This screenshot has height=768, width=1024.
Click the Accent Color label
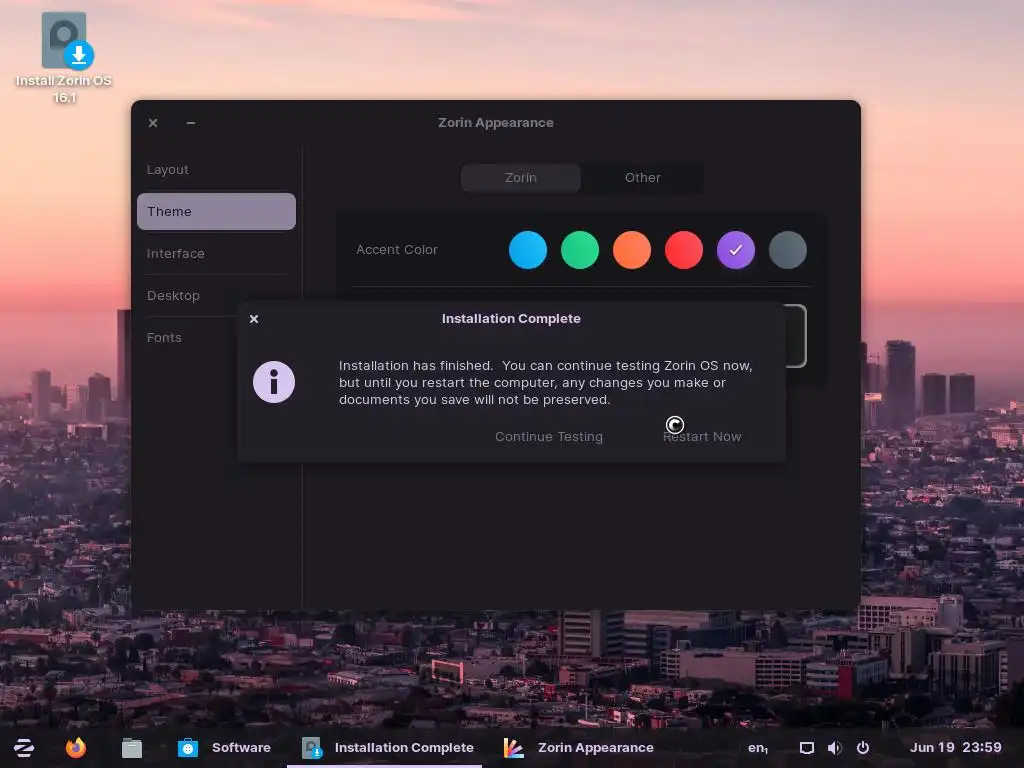click(396, 249)
